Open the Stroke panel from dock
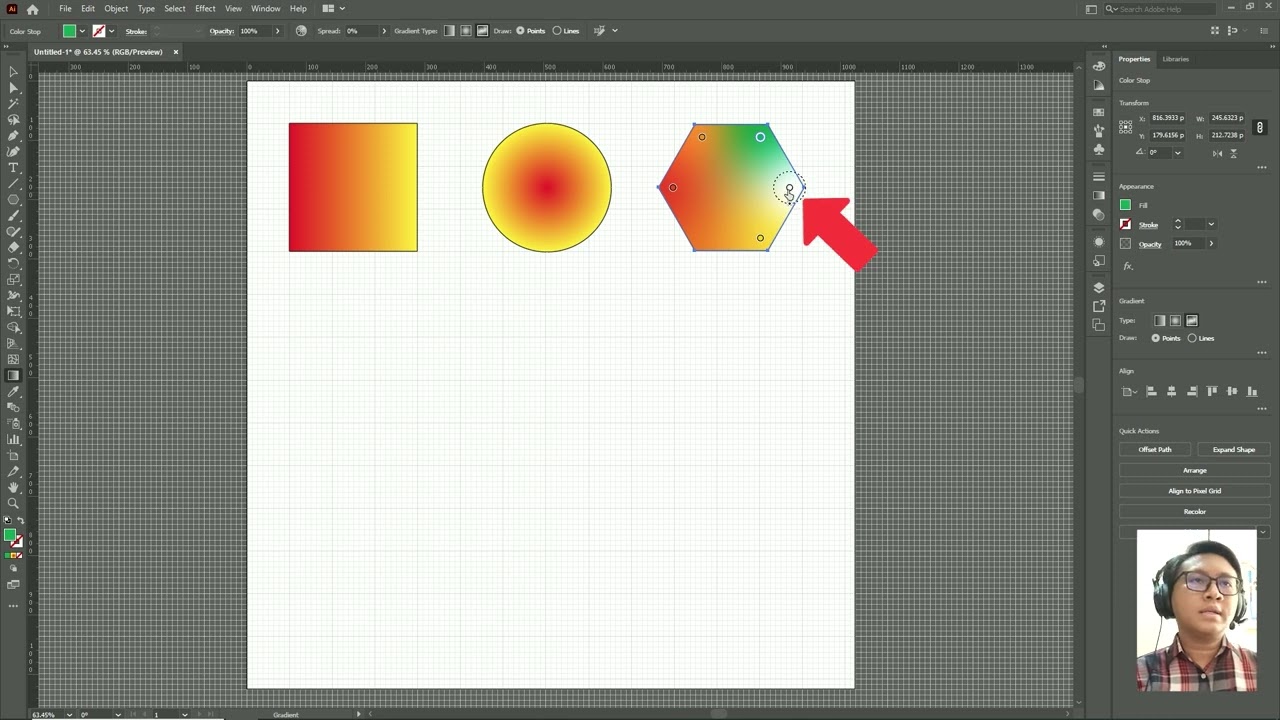1280x720 pixels. (x=1099, y=177)
